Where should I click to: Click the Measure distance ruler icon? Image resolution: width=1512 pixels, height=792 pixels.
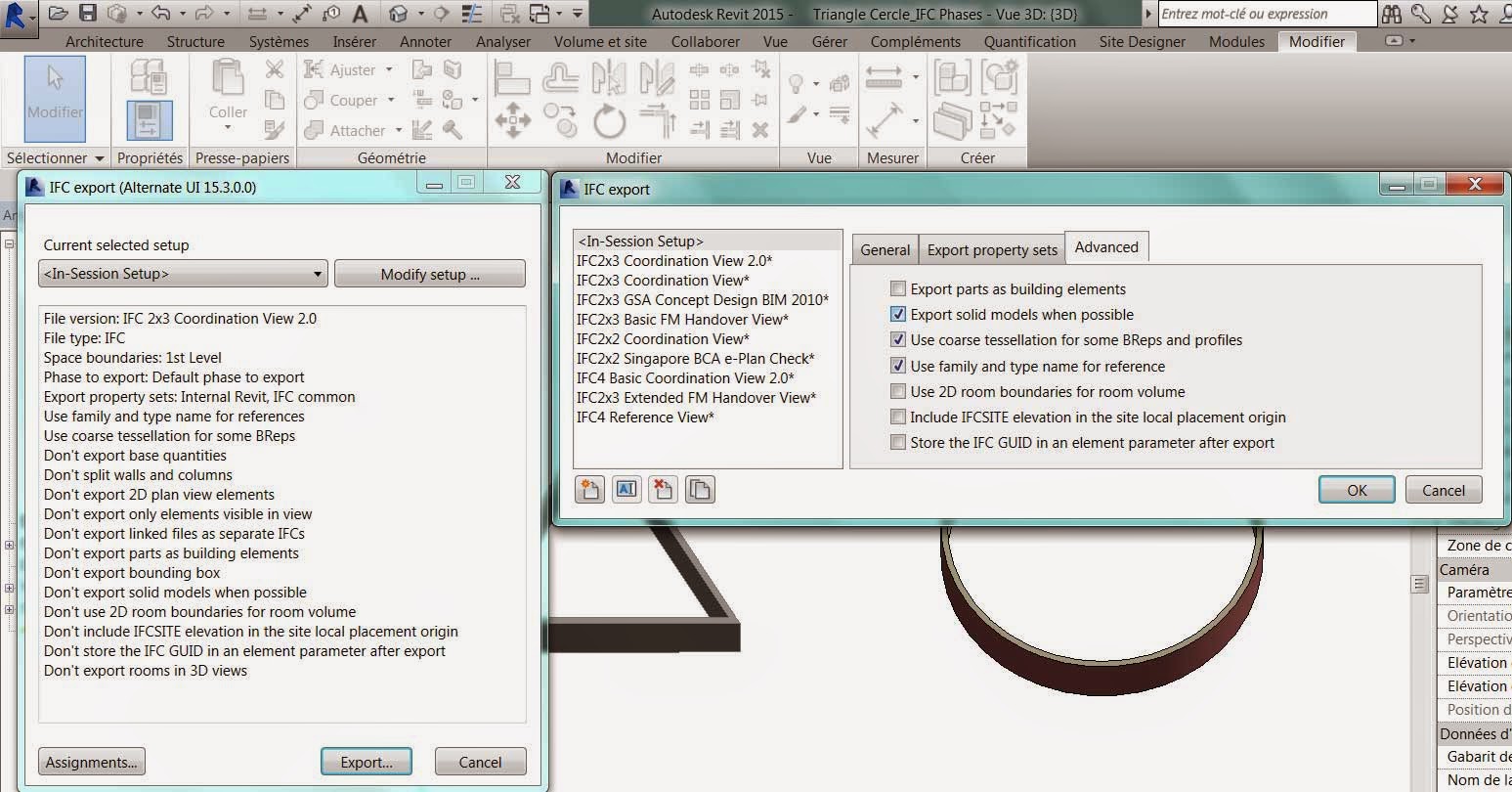(884, 77)
